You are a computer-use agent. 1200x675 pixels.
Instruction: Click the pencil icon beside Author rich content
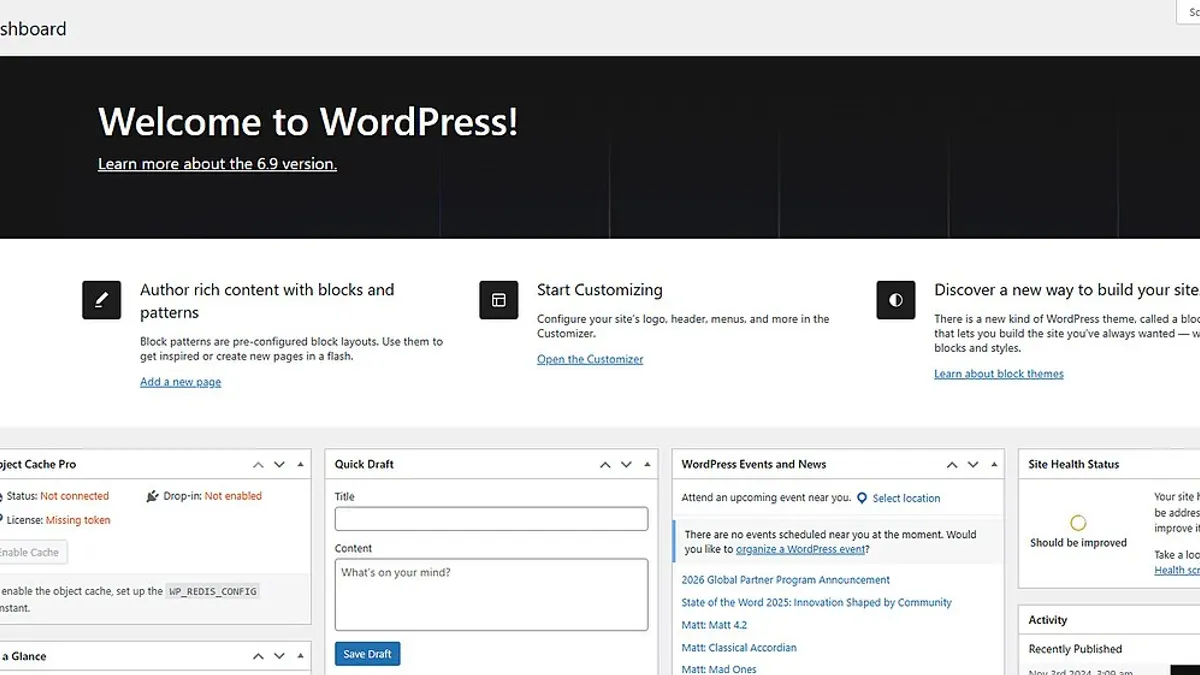click(x=101, y=300)
